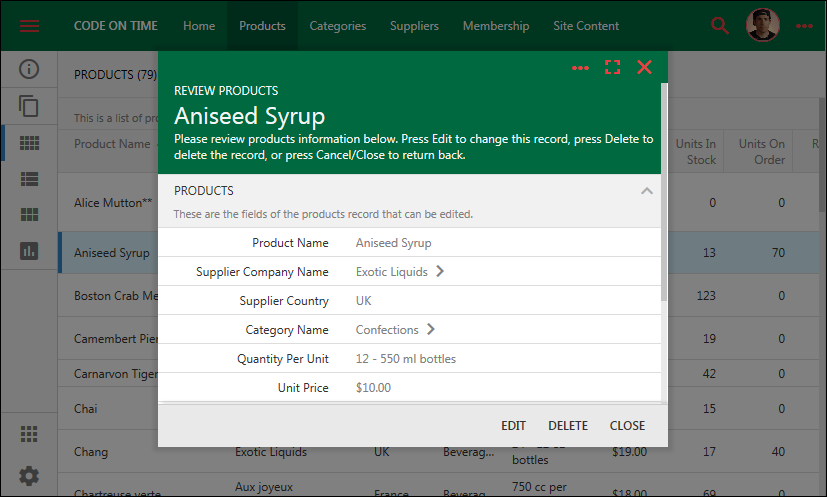The height and width of the screenshot is (497, 827).
Task: Switch to grid view sidebar icon
Action: pos(29,143)
